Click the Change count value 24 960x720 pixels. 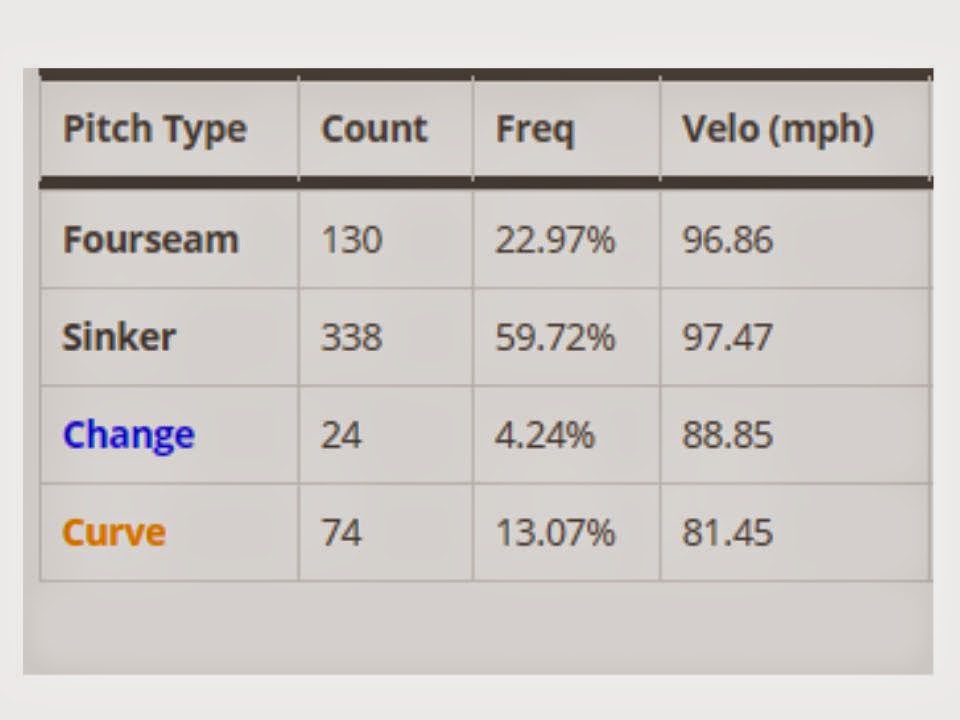point(342,435)
